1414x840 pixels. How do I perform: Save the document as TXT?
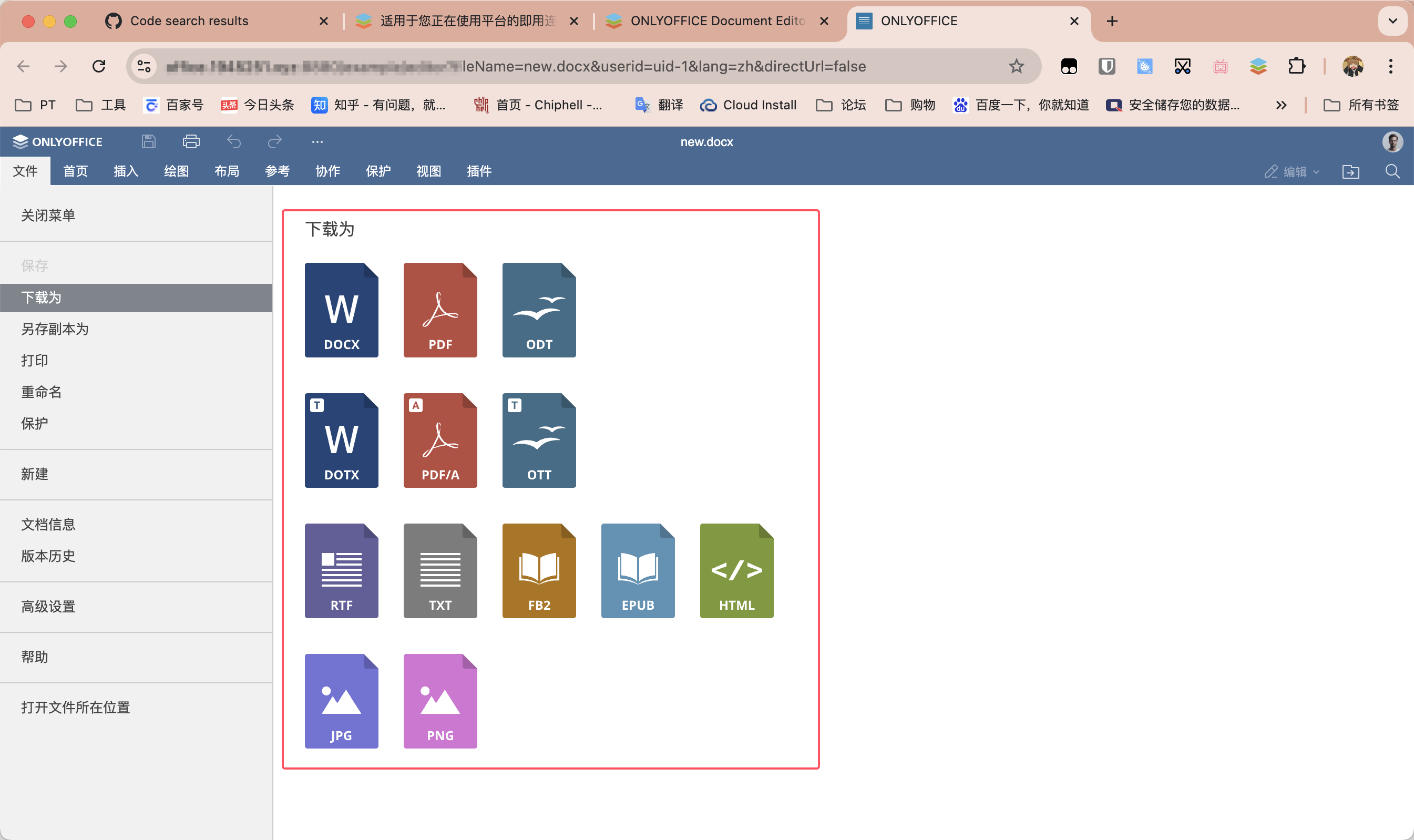pyautogui.click(x=440, y=570)
